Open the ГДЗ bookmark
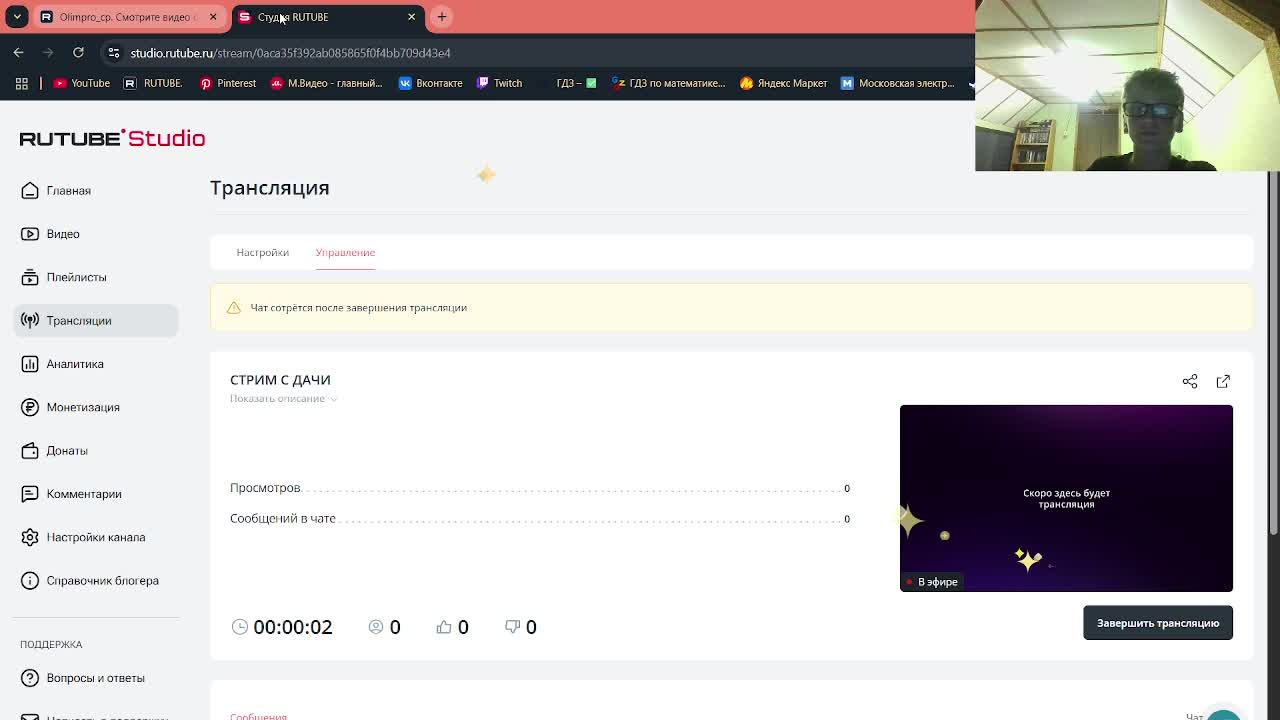This screenshot has width=1280, height=720. tap(577, 83)
